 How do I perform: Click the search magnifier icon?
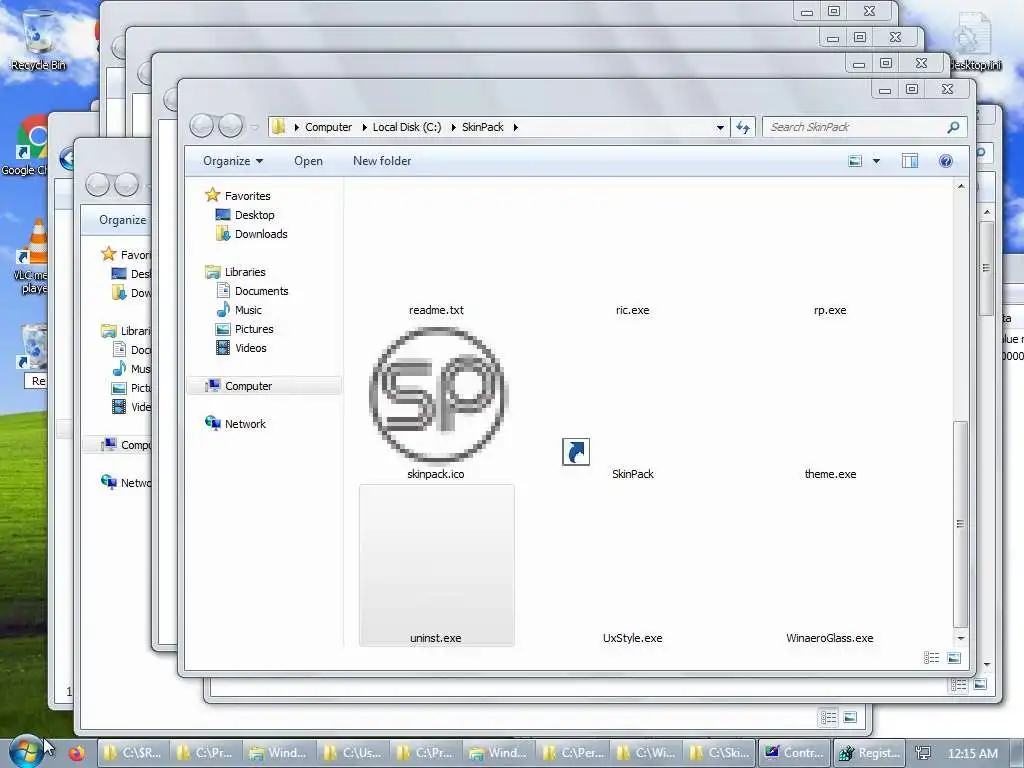point(953,127)
